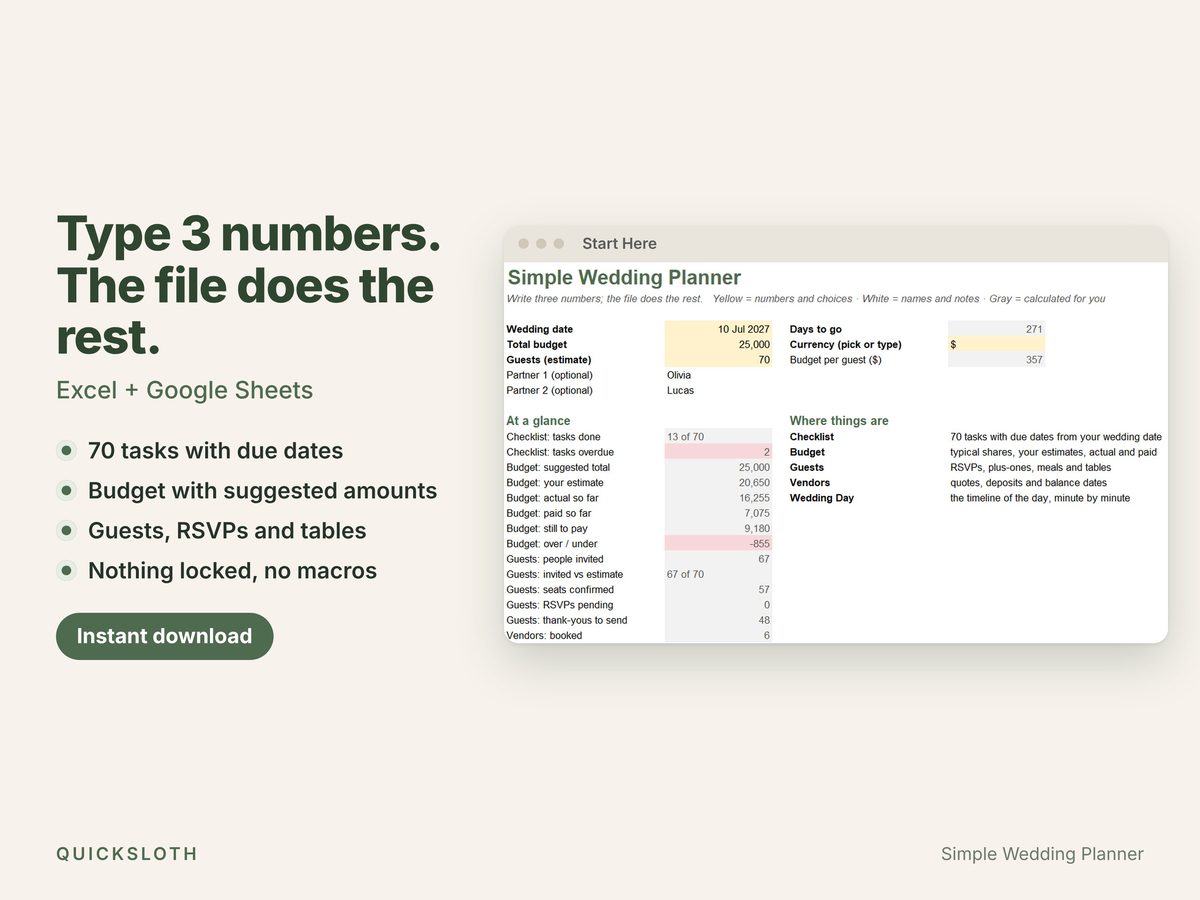Click the Guests, RSVPs and tables bullet
The width and height of the screenshot is (1200, 900).
[227, 531]
